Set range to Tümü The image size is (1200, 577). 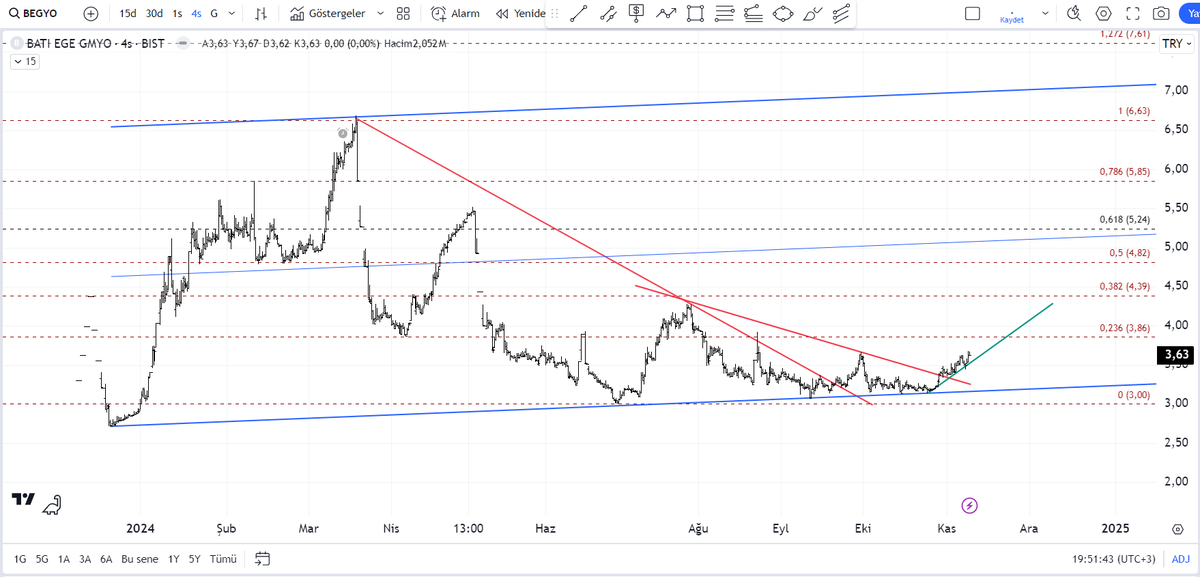[x=222, y=559]
